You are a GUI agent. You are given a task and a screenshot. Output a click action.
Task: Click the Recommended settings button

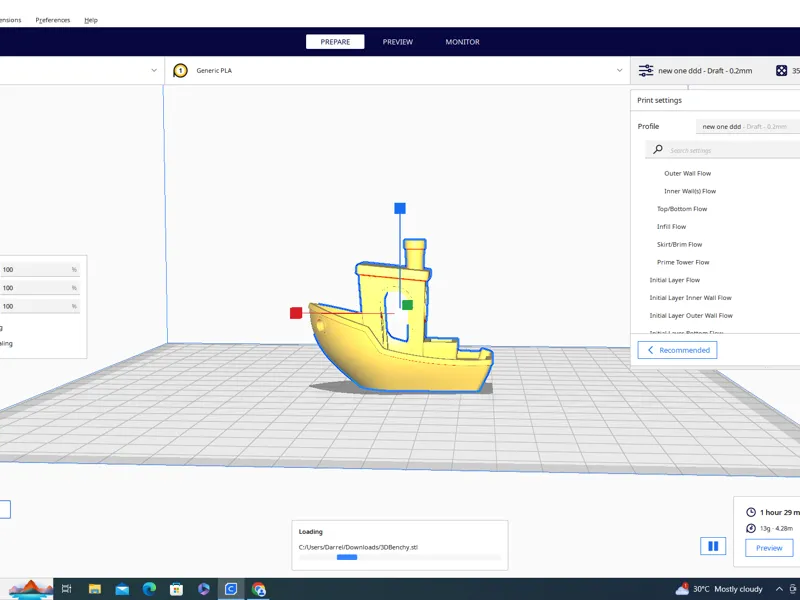tap(677, 350)
